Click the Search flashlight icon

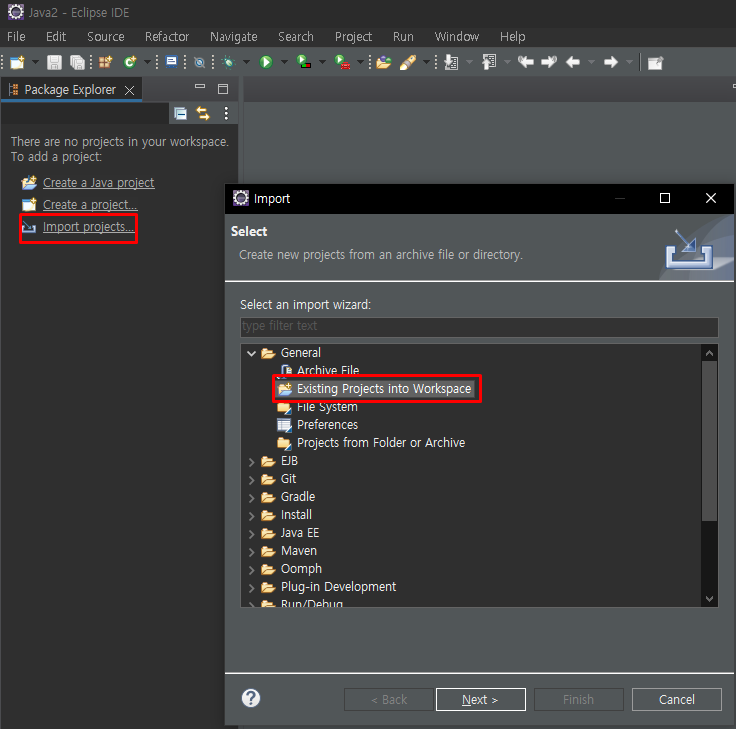coord(408,62)
